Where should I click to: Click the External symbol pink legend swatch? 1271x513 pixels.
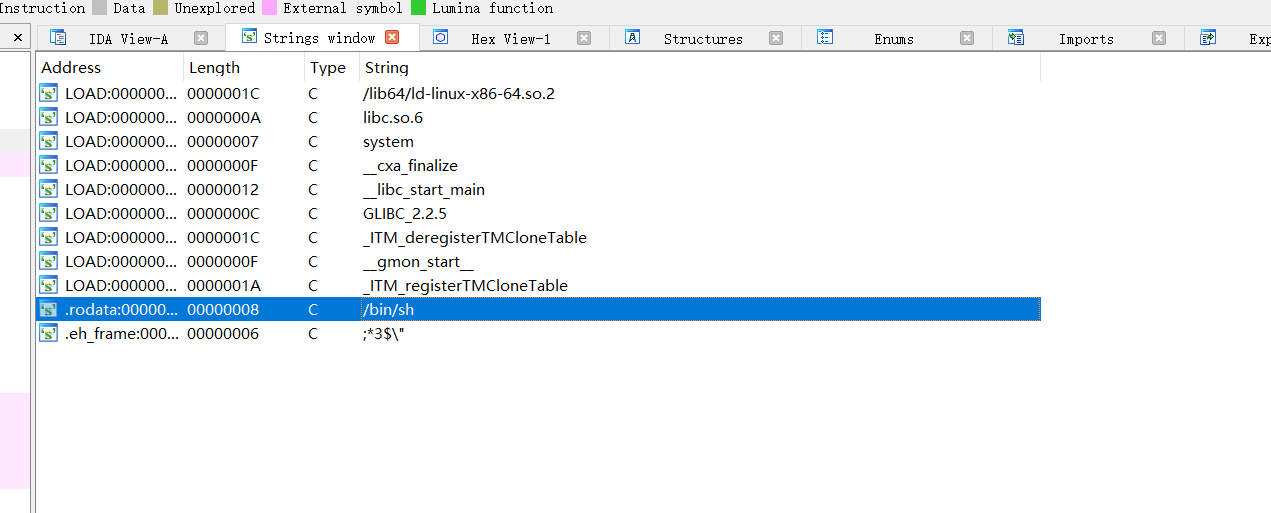(269, 8)
